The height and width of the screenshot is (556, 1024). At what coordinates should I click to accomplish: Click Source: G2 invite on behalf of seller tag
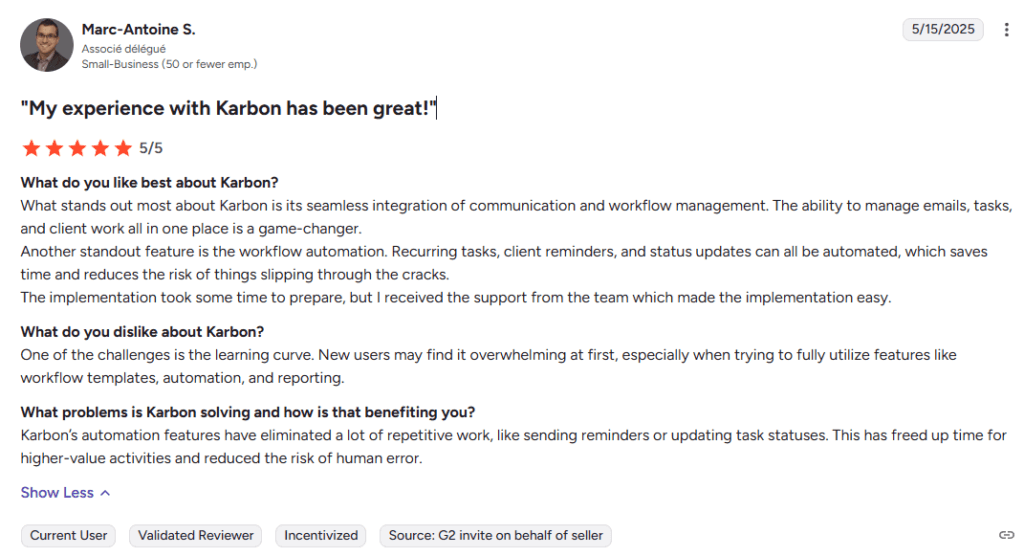click(x=496, y=535)
